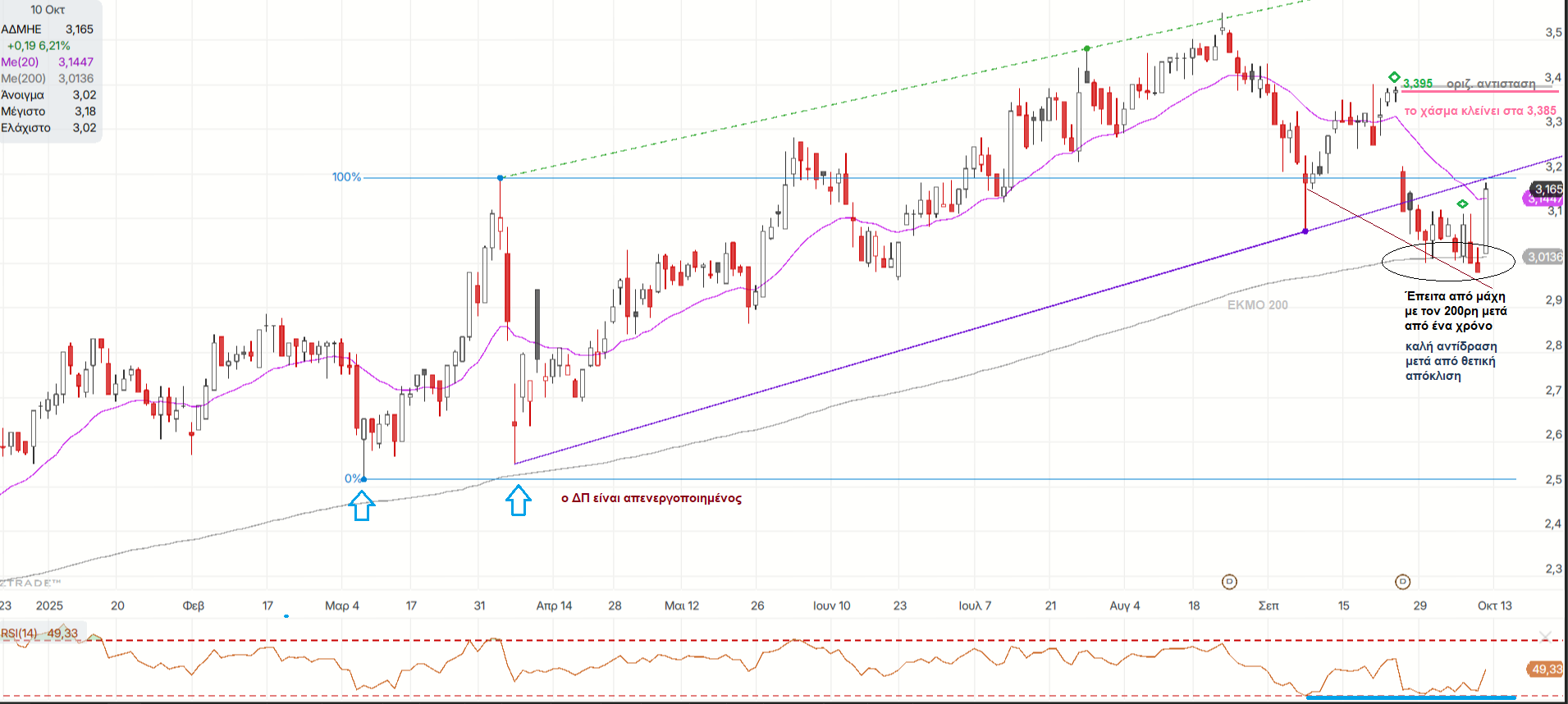Select the green diamond beside 3,395
Image resolution: width=1568 pixels, height=704 pixels.
(1394, 77)
